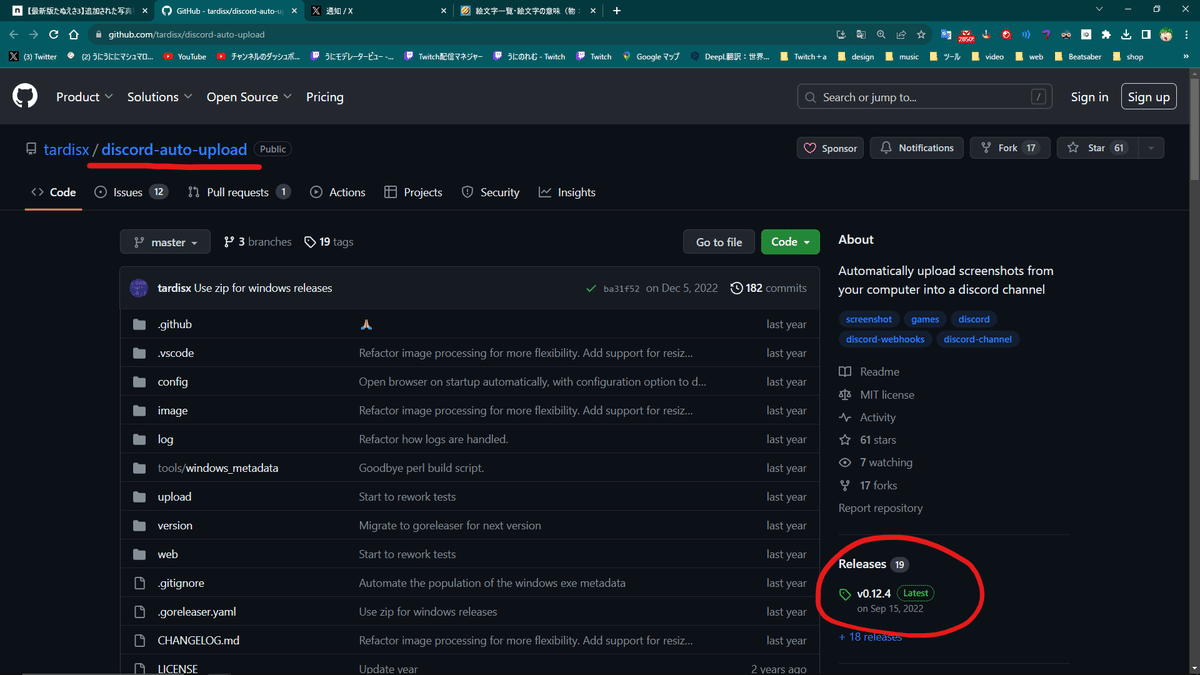View the 19 tags link

(329, 242)
